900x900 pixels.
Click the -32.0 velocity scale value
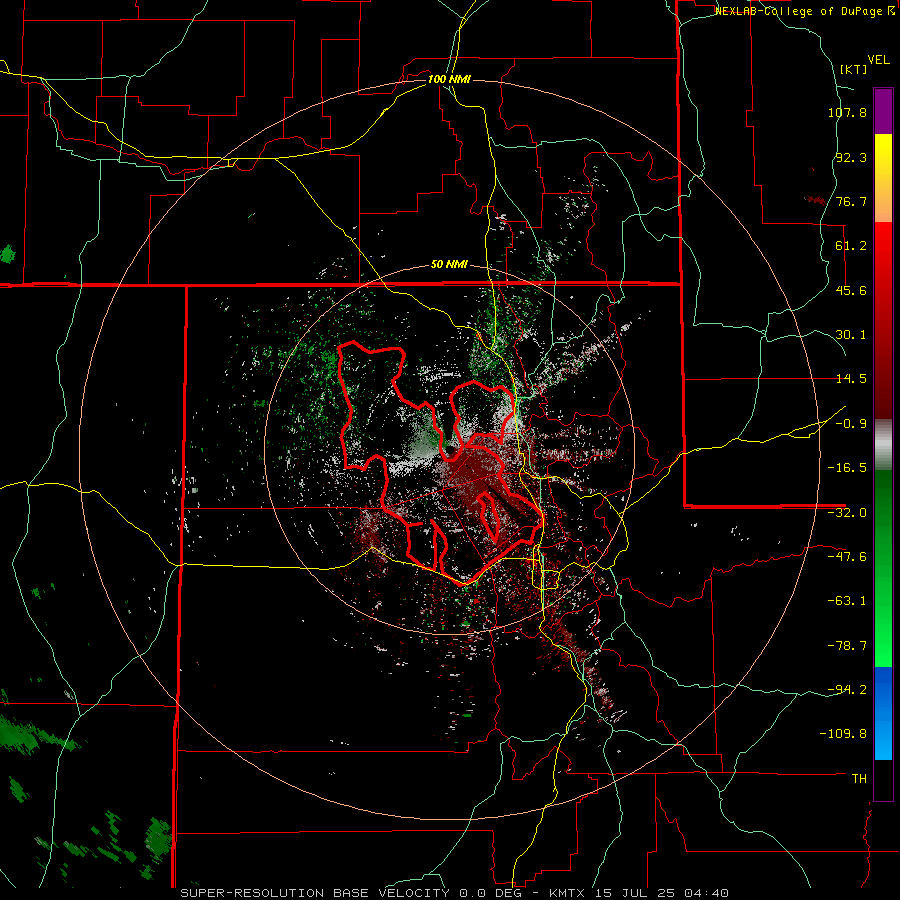click(x=847, y=513)
